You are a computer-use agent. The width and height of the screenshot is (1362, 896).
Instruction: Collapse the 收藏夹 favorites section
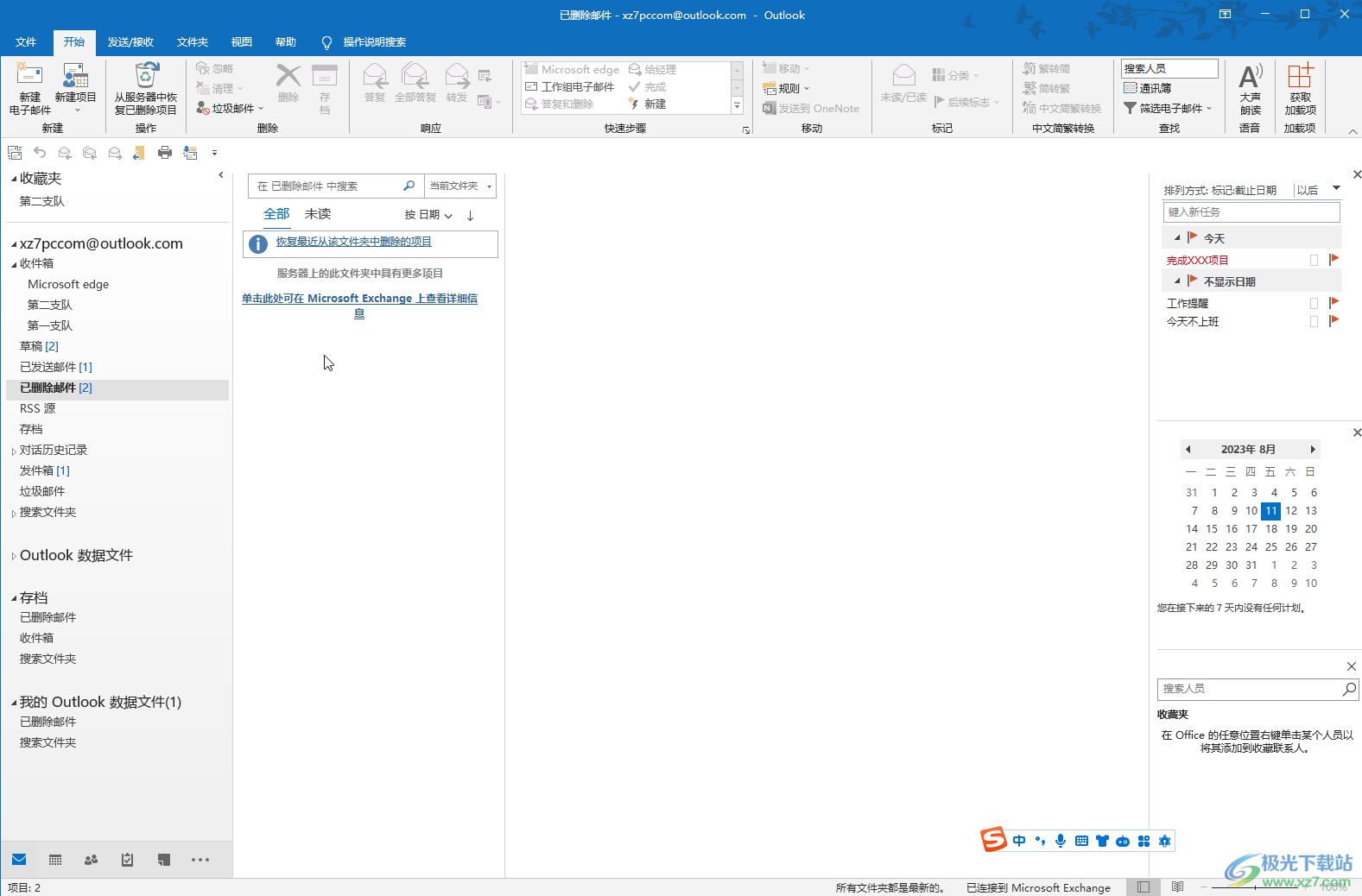(14, 180)
